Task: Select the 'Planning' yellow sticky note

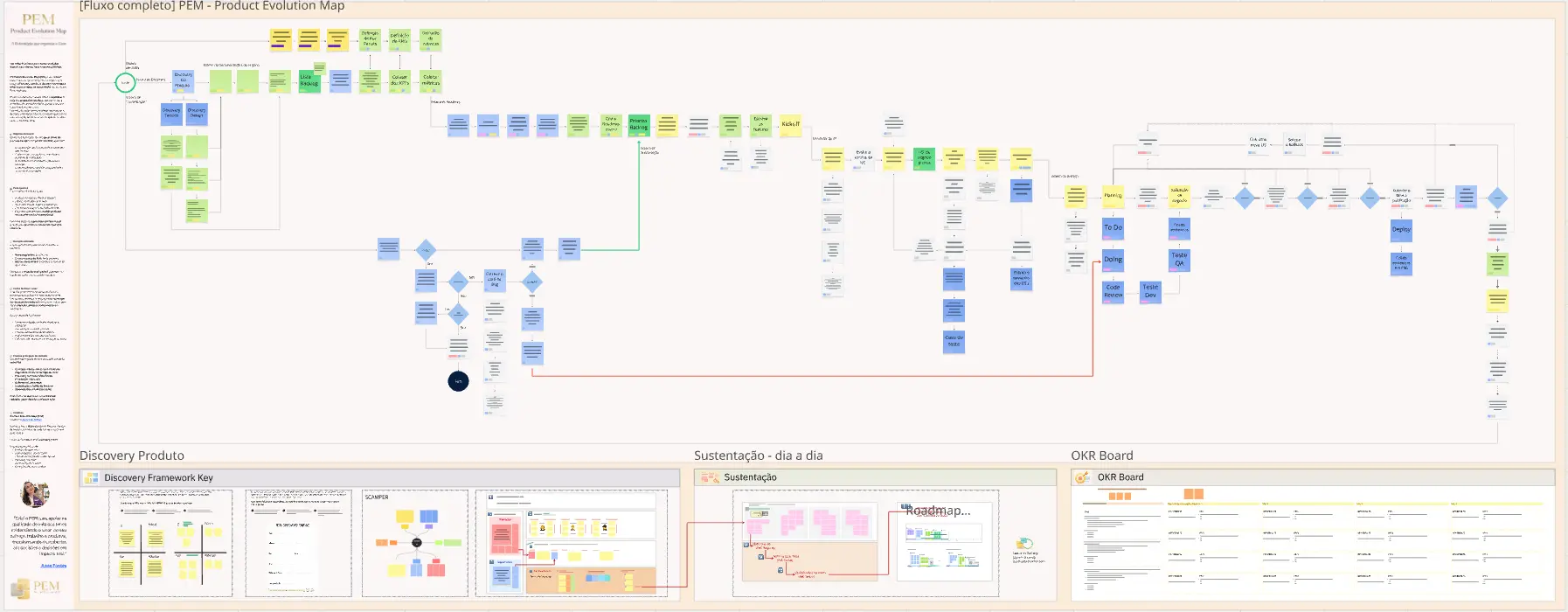Action: point(1113,197)
